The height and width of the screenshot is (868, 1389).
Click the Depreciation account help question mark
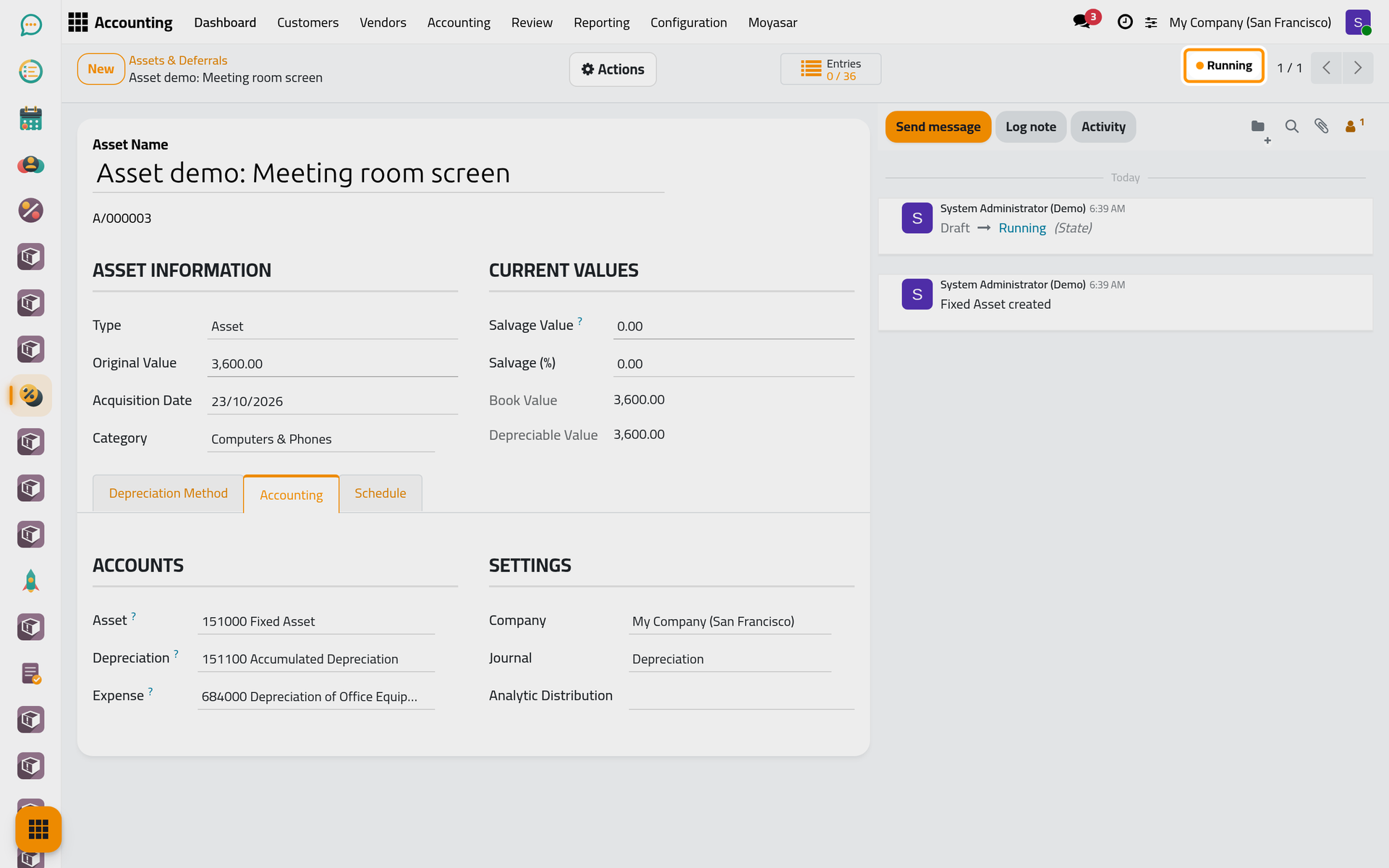tap(176, 653)
